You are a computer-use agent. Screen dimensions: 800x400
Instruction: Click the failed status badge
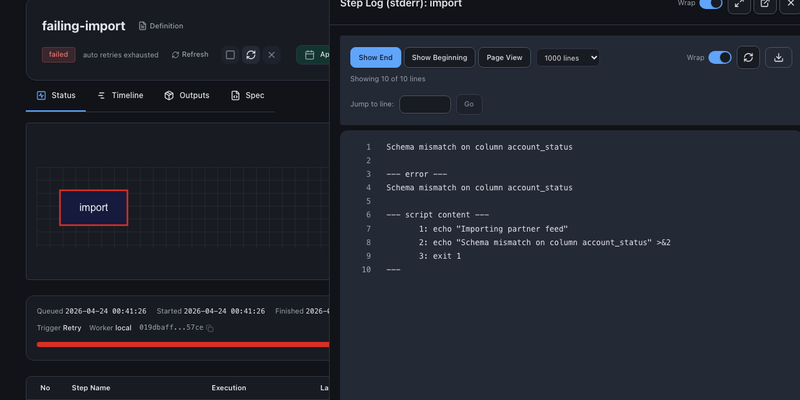[59, 55]
